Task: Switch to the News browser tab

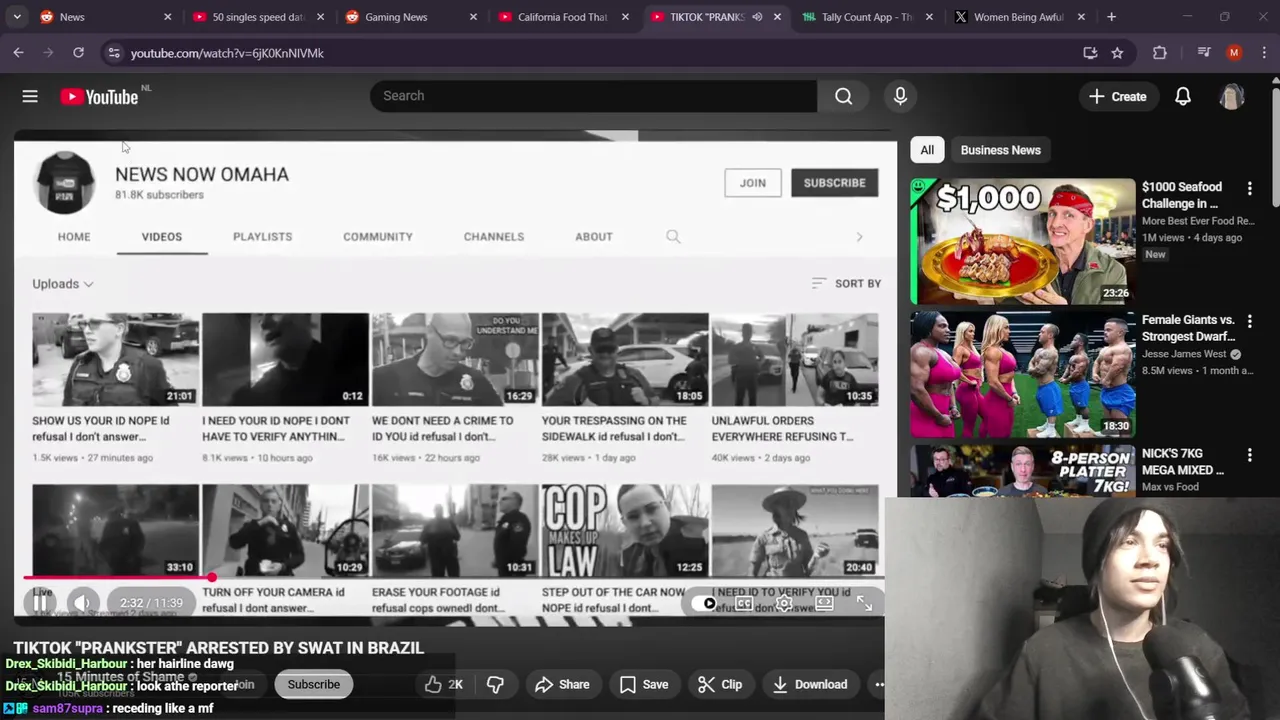Action: click(x=105, y=17)
